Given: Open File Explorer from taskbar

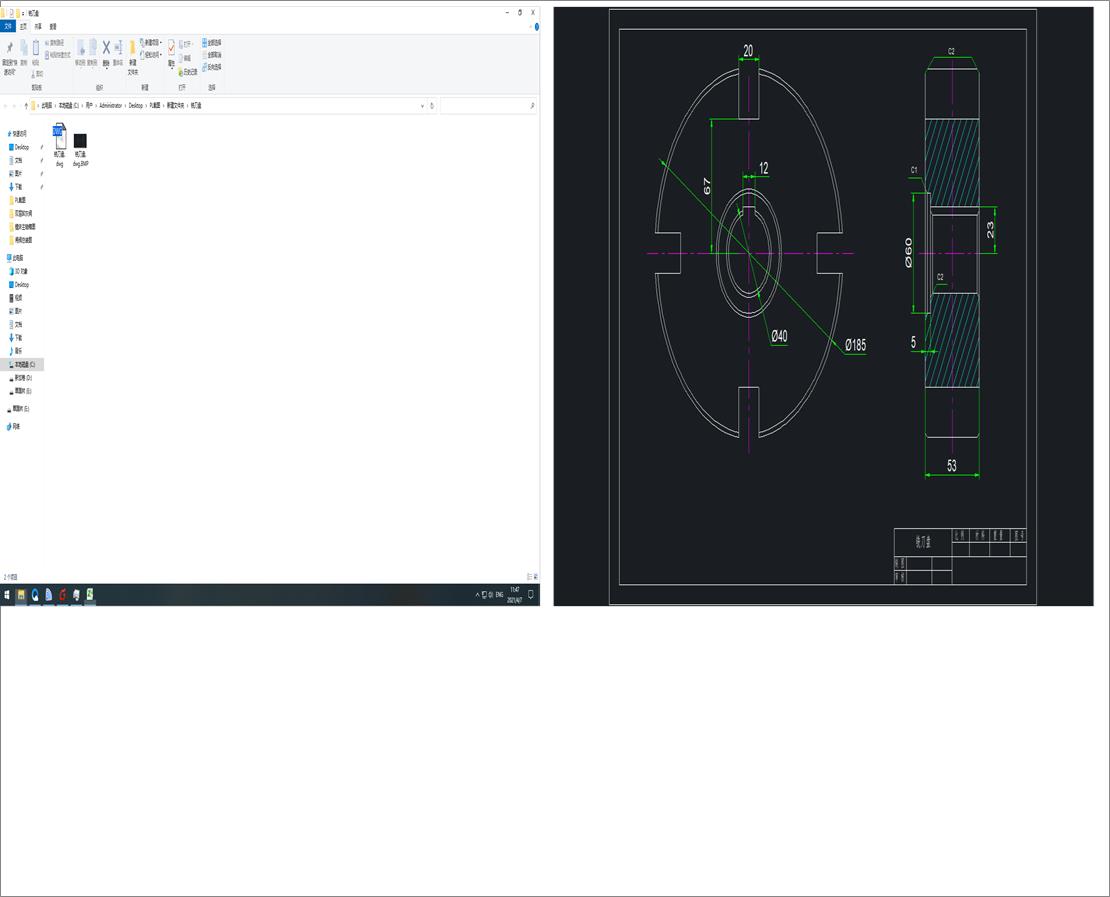Looking at the screenshot, I should 21,595.
